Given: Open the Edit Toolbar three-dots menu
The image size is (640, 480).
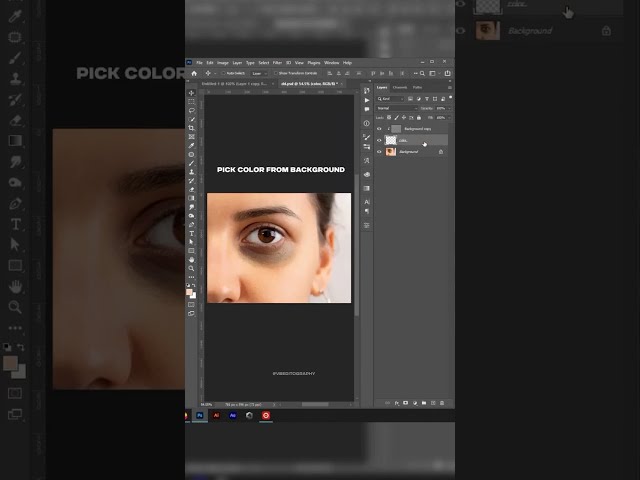Looking at the screenshot, I should coord(191,277).
